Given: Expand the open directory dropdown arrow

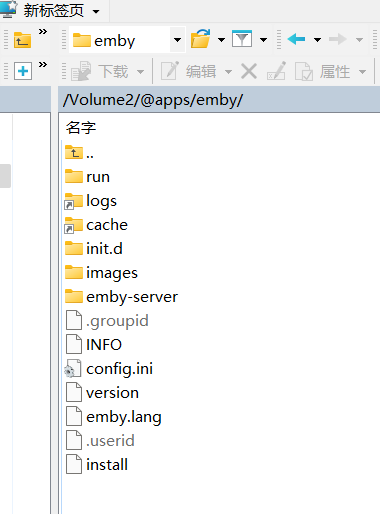Looking at the screenshot, I should (x=221, y=40).
